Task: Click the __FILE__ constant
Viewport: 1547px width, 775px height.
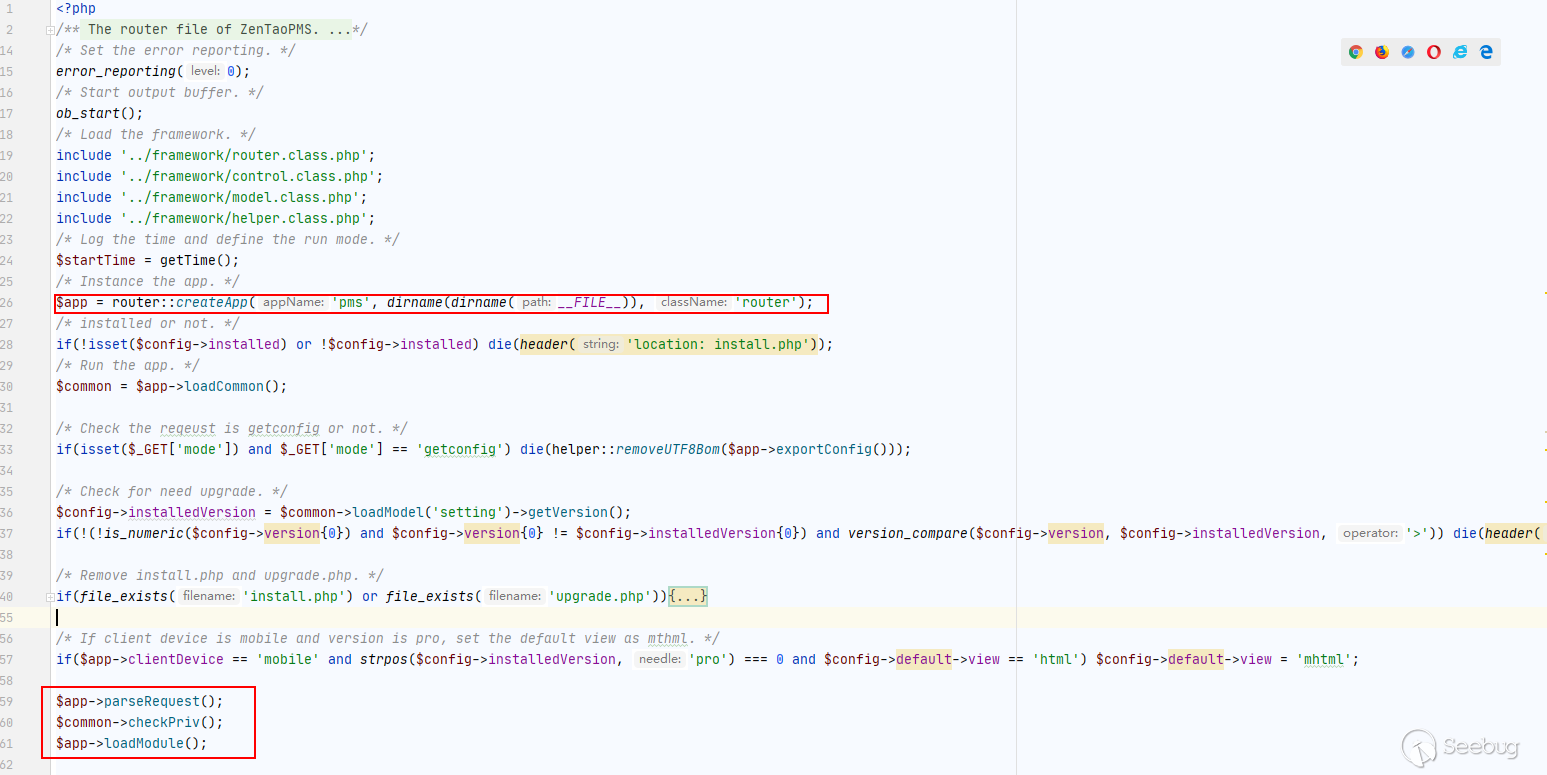Action: (x=590, y=302)
